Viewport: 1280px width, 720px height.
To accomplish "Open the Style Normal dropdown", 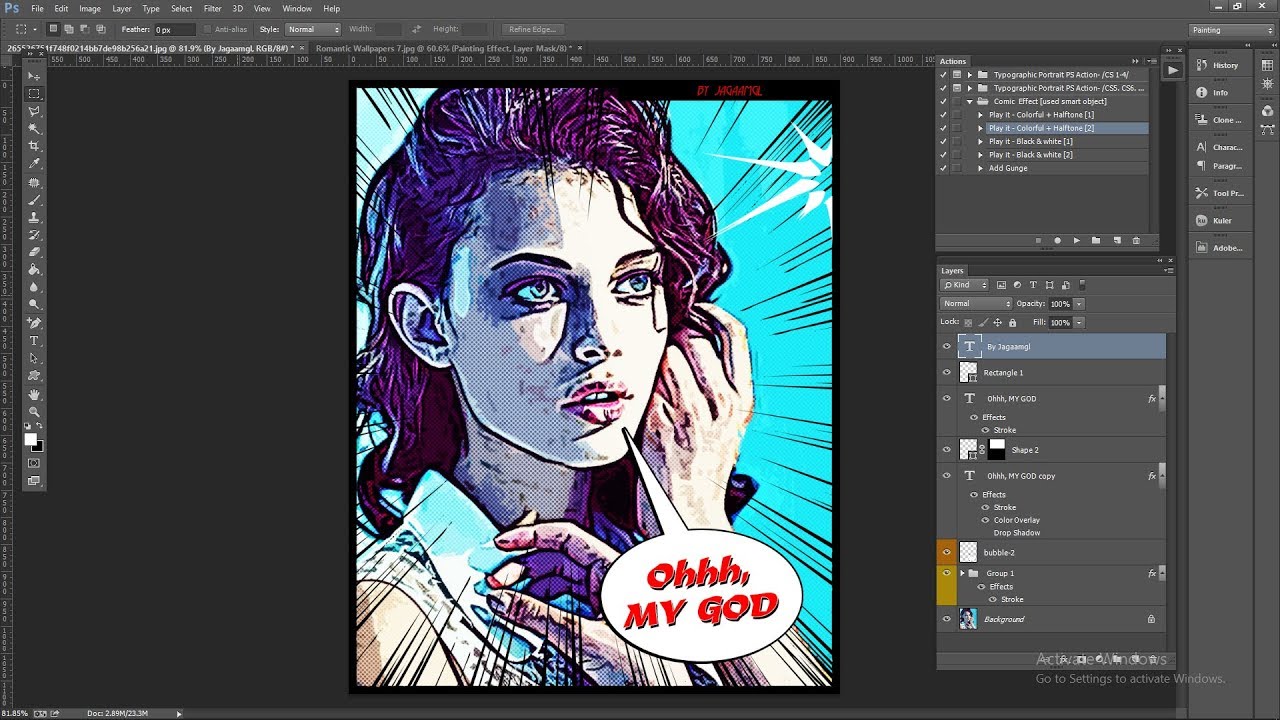I will (313, 30).
